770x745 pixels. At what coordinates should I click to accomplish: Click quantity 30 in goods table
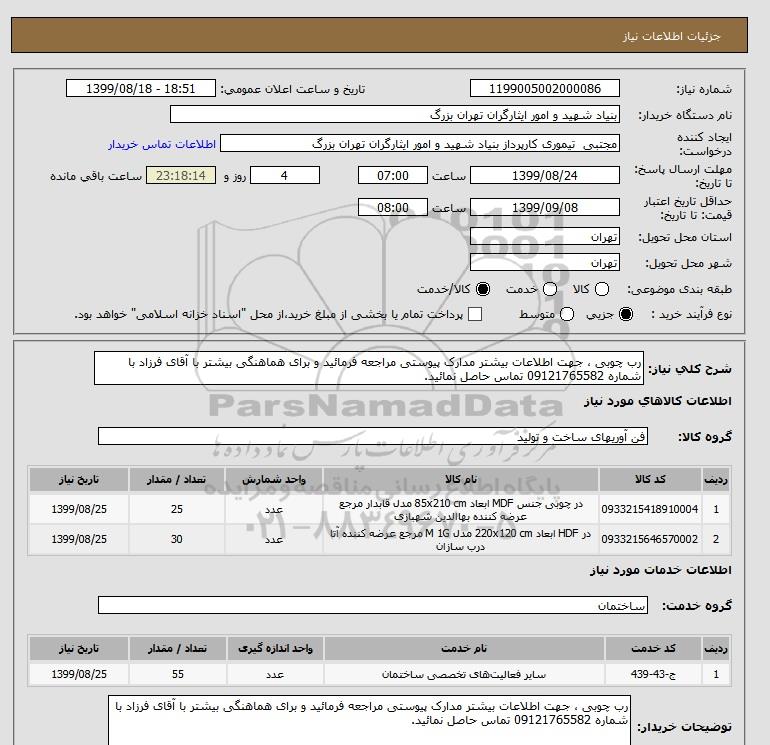tap(177, 539)
